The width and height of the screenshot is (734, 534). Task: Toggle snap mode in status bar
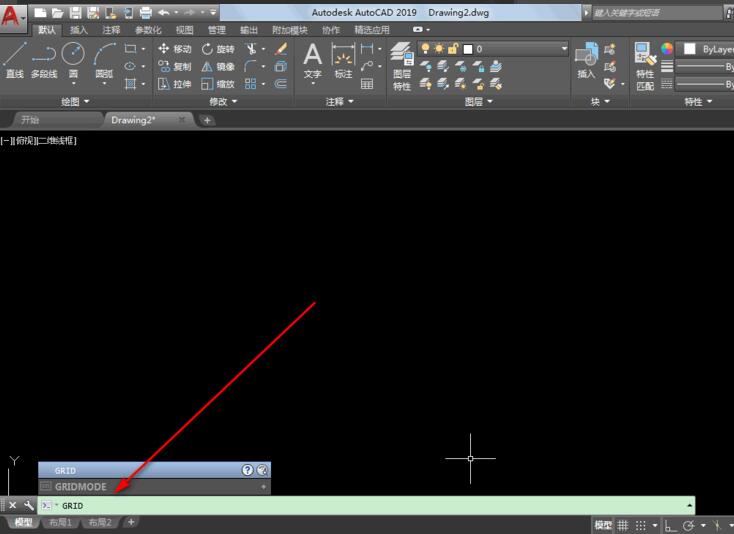coord(640,525)
